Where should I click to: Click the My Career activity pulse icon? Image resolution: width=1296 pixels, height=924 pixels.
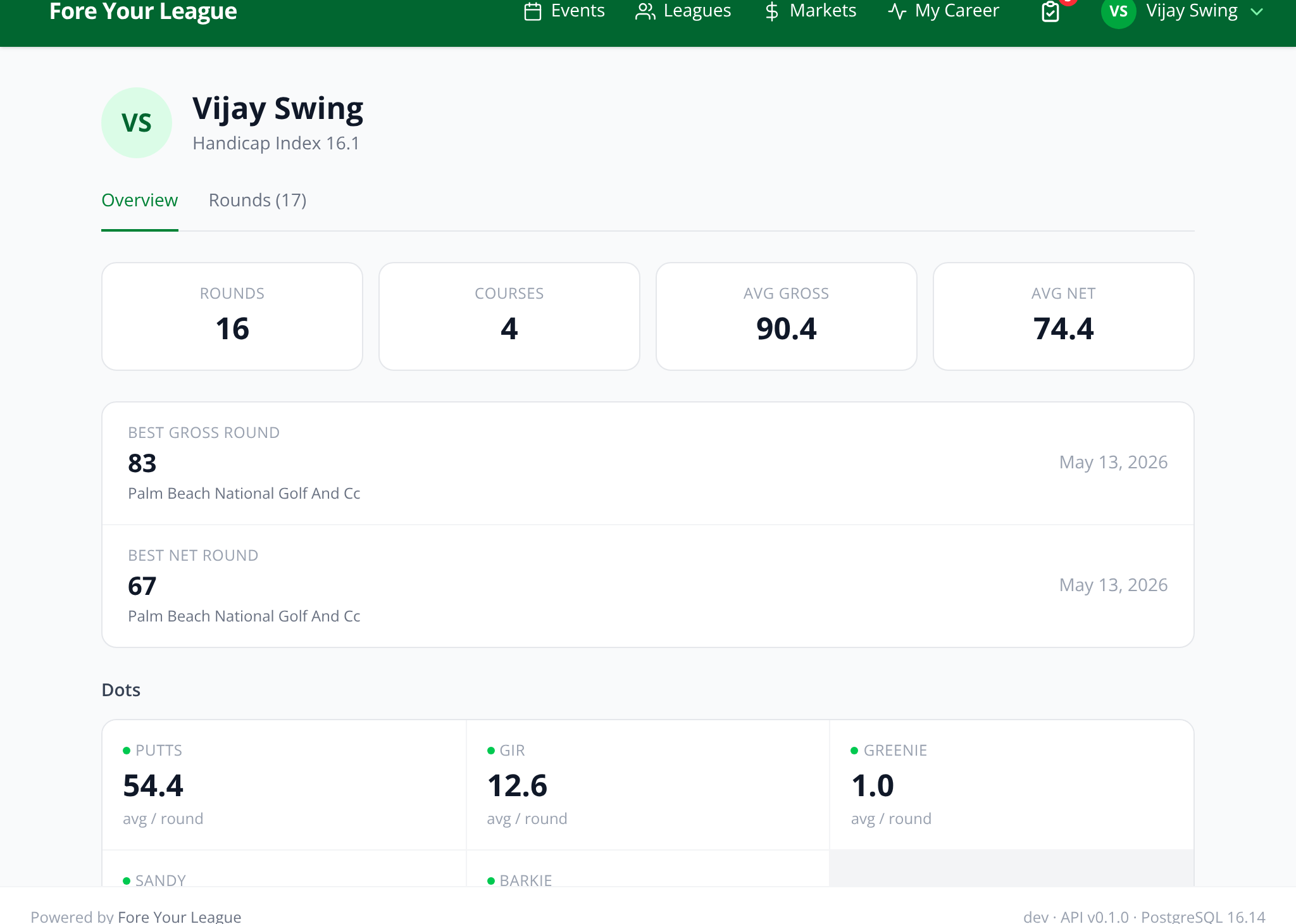tap(897, 11)
